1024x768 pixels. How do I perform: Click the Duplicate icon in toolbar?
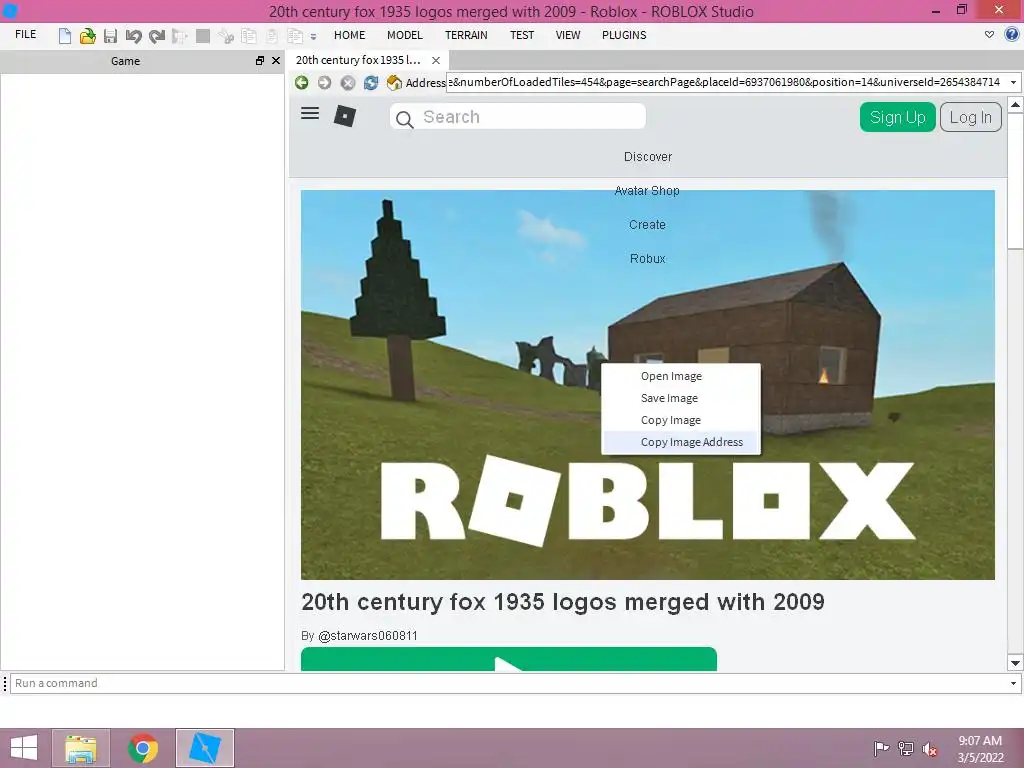(x=295, y=36)
